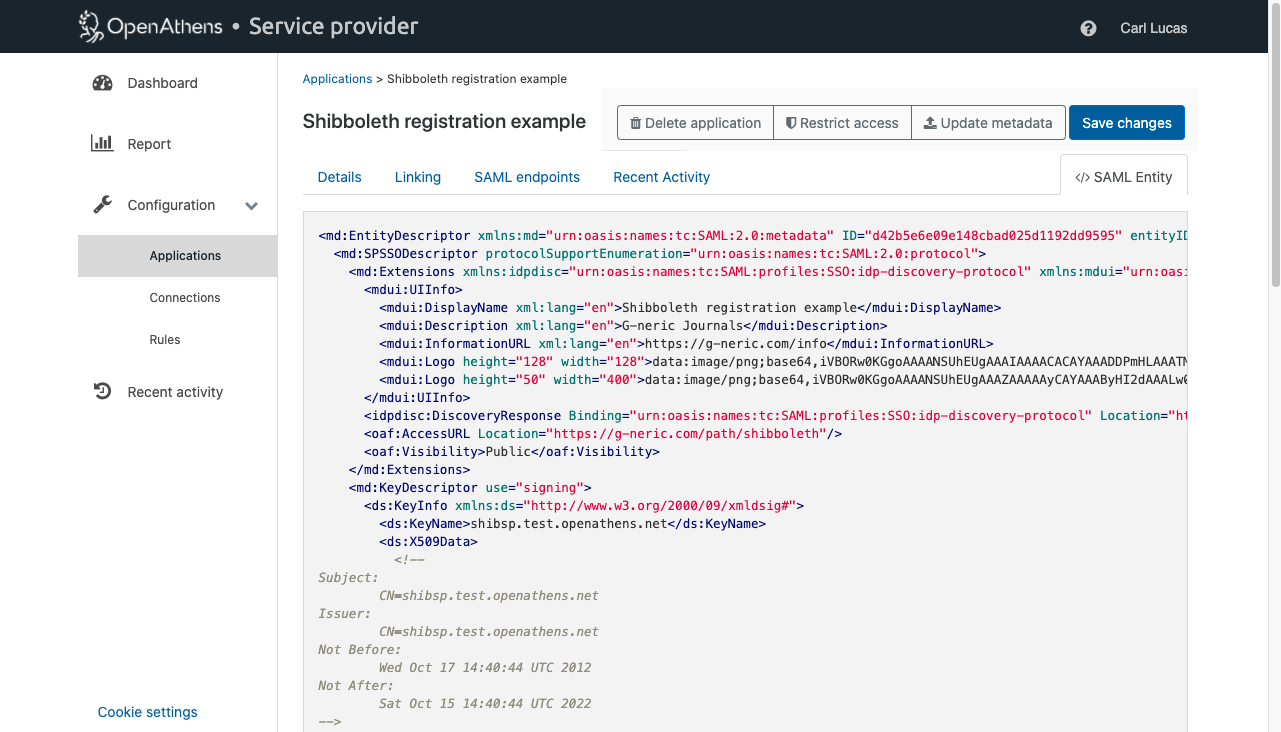Screen dimensions: 1281x732
Task: Open the help question mark icon
Action: 1088,28
